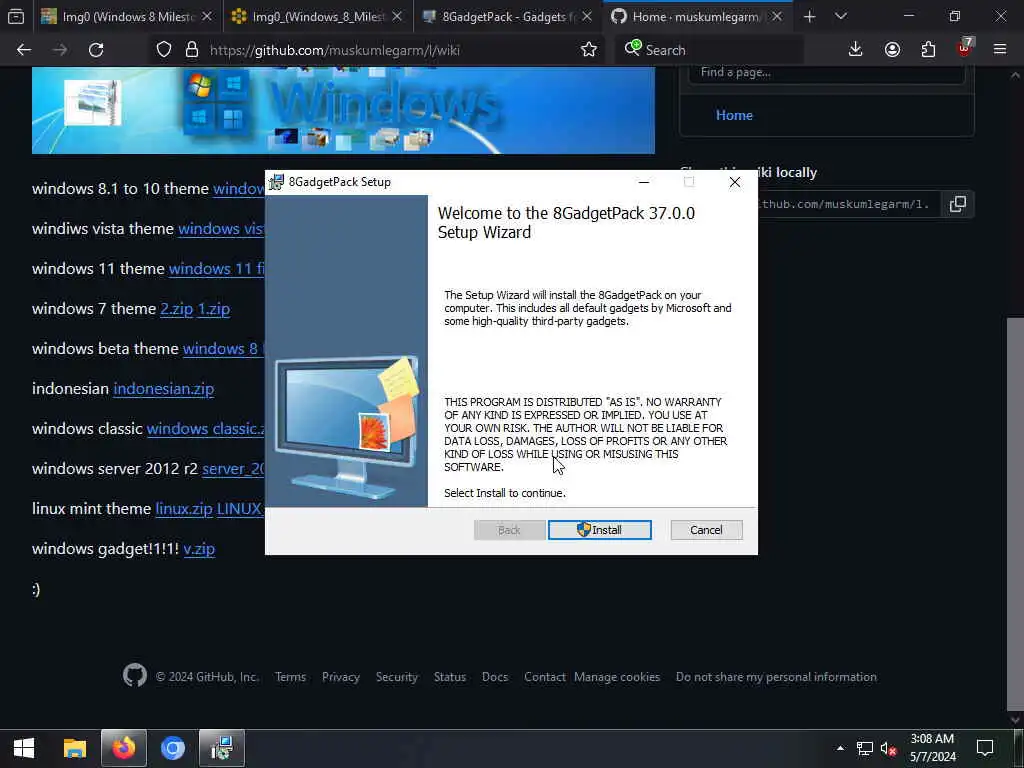Open Privacy footer link
Screen dimensions: 1024x768
(x=340, y=677)
